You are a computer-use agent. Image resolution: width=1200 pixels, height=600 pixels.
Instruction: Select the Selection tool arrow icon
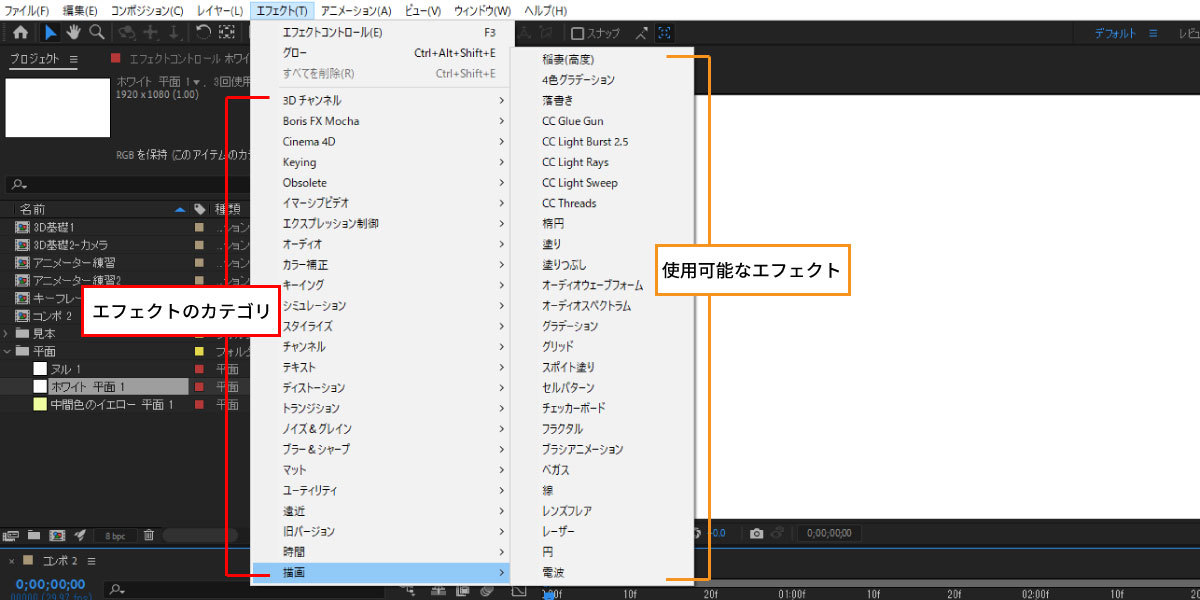pyautogui.click(x=49, y=32)
